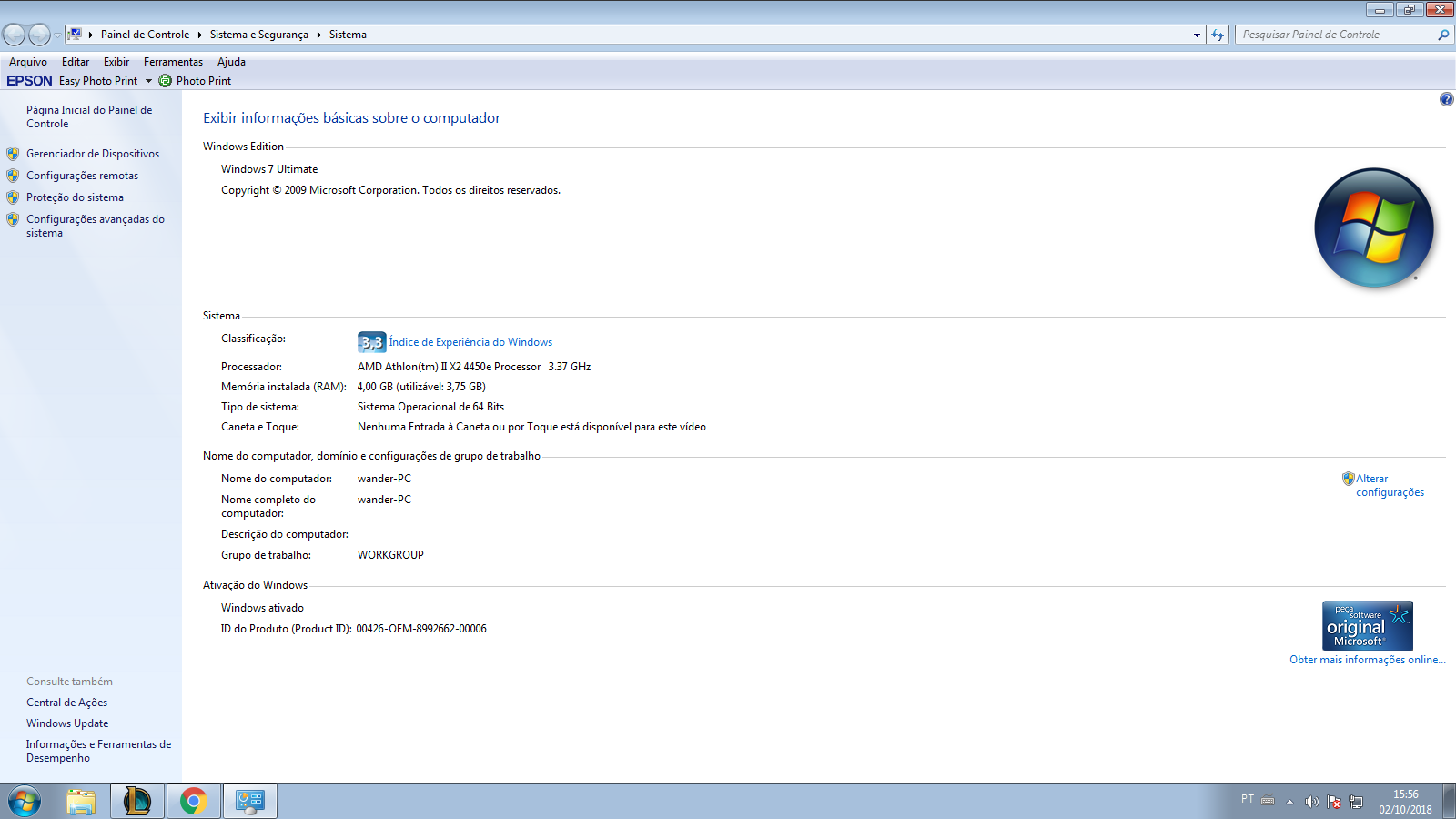Open the Arquivo menu
The height and width of the screenshot is (819, 1456).
point(28,62)
